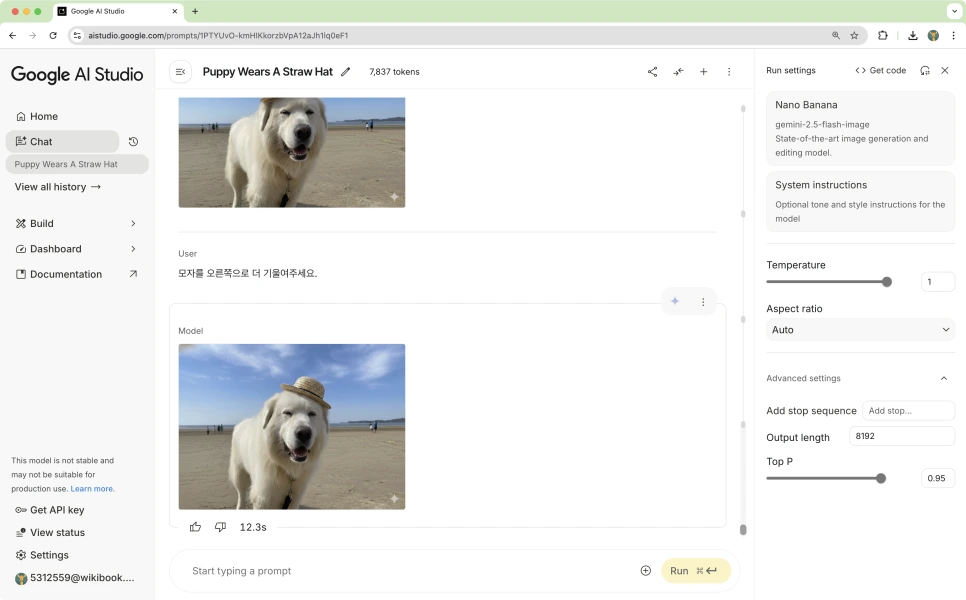The width and height of the screenshot is (966, 600).
Task: Reset run settings to default
Action: (x=925, y=70)
